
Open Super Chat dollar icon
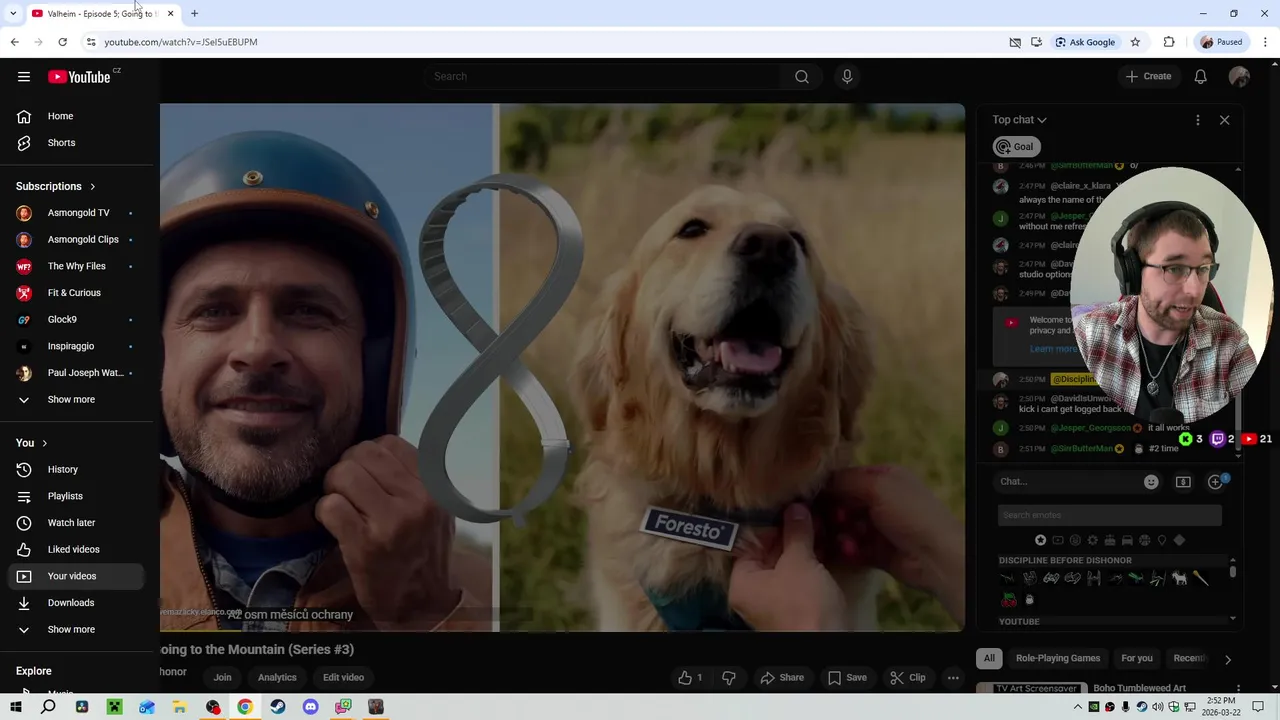pos(1183,482)
